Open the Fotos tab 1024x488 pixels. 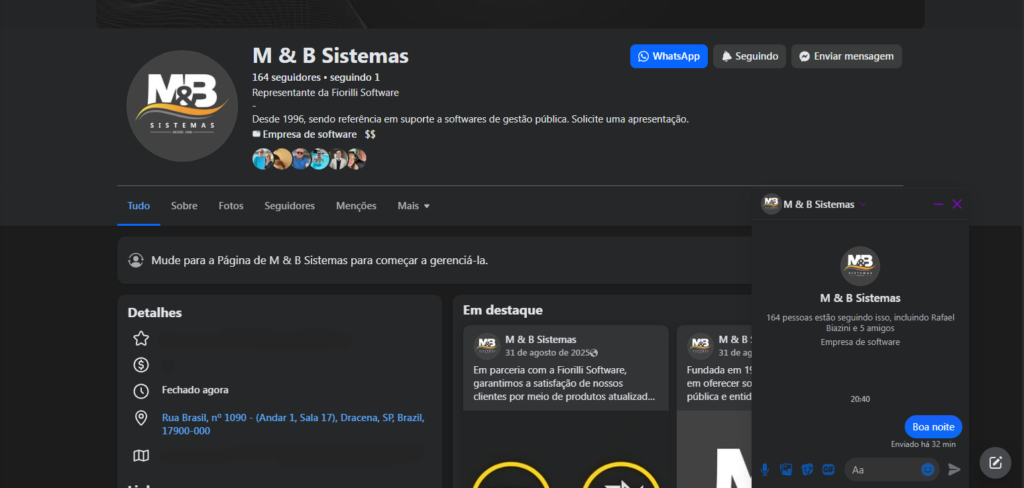click(x=231, y=206)
